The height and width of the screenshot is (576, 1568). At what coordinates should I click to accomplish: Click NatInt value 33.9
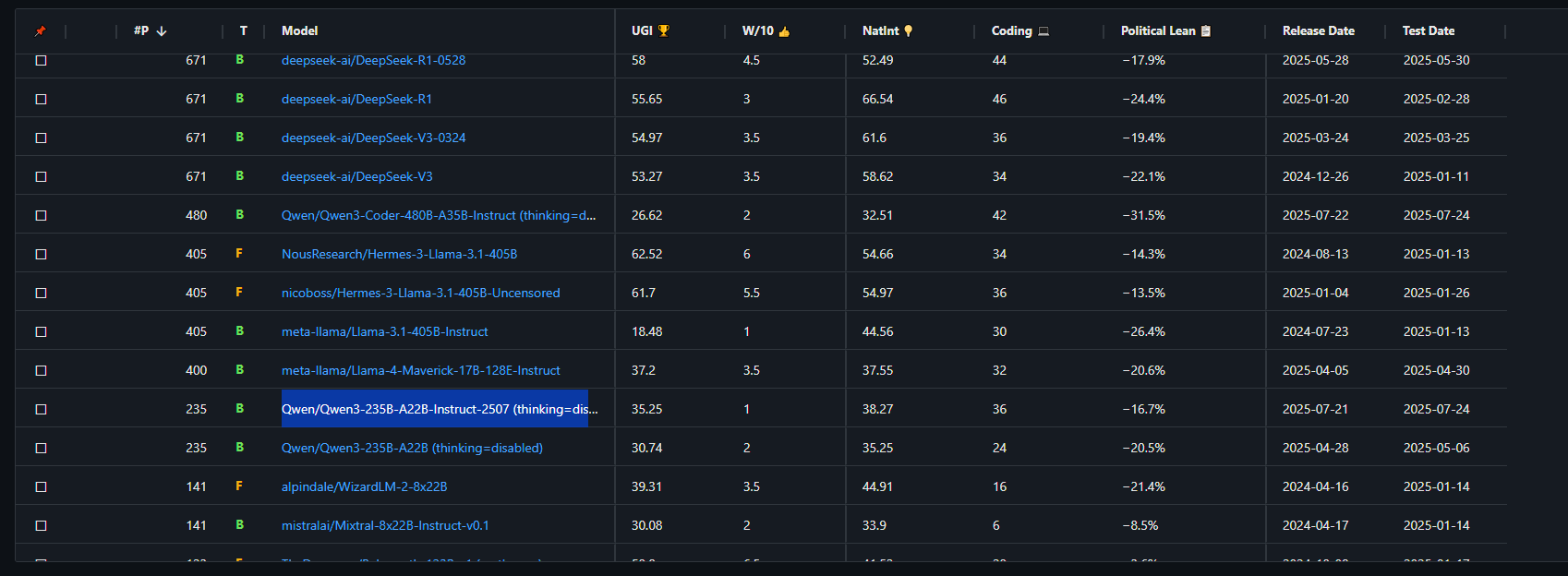(x=874, y=525)
